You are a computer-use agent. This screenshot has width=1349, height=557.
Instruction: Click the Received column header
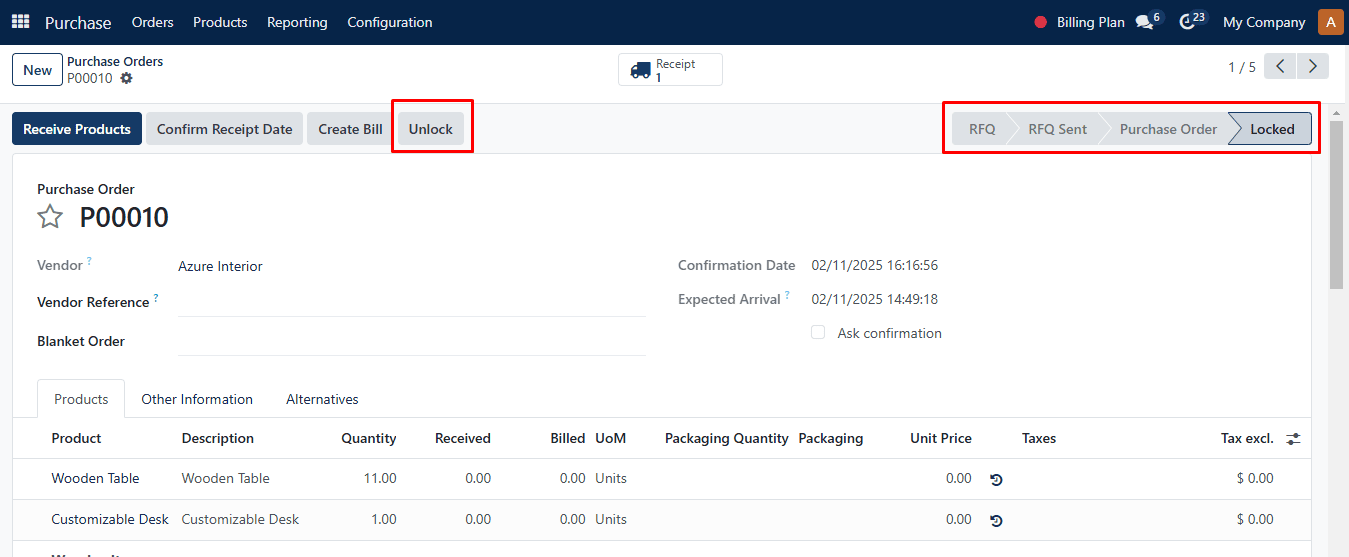462,438
